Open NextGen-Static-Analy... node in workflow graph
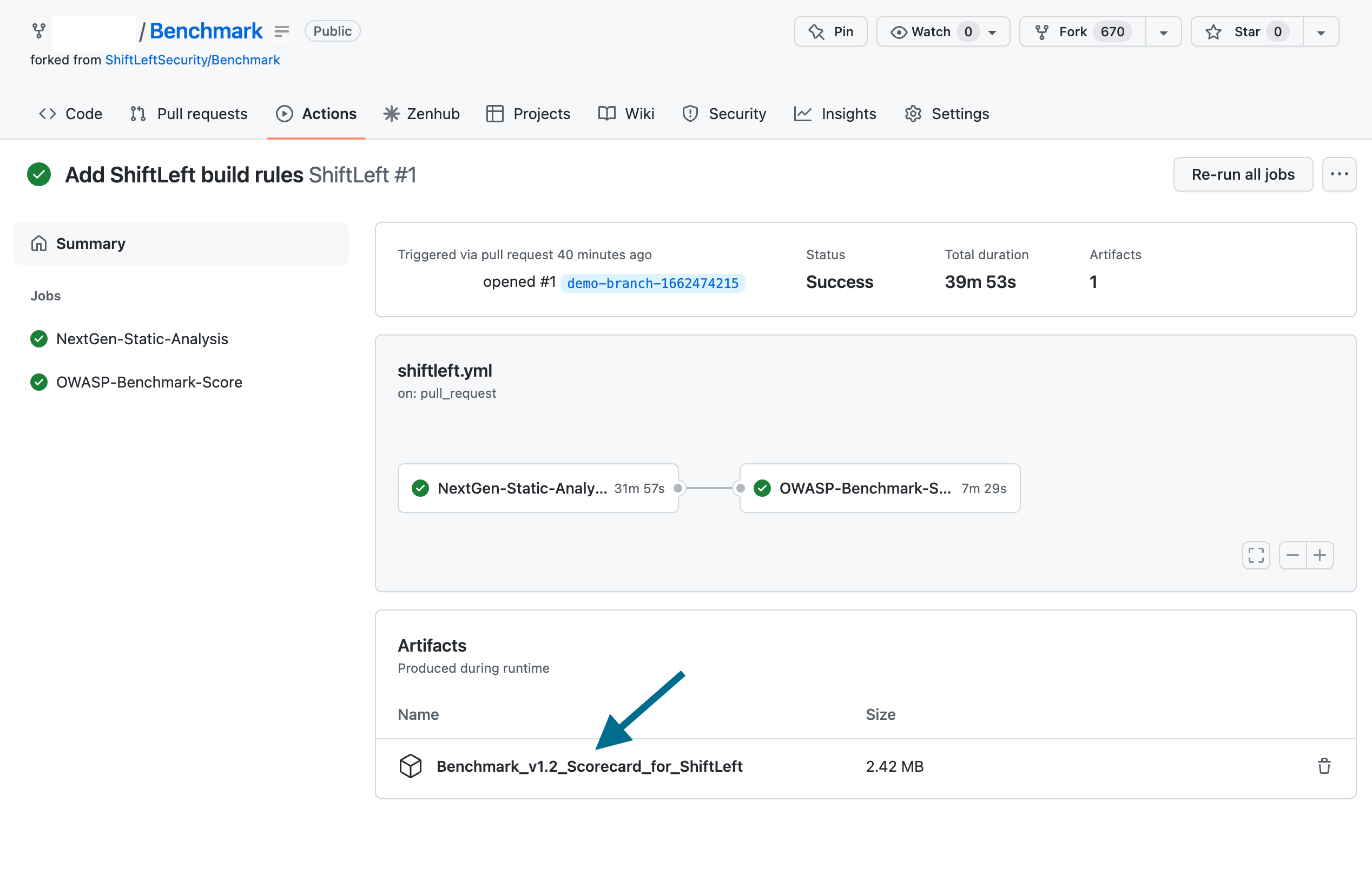 [x=538, y=488]
